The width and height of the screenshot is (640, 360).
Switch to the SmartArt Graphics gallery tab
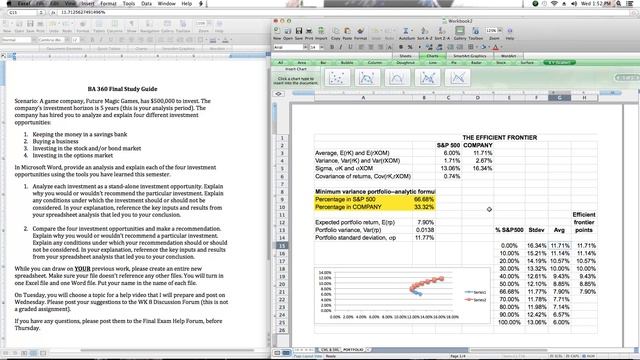[469, 56]
